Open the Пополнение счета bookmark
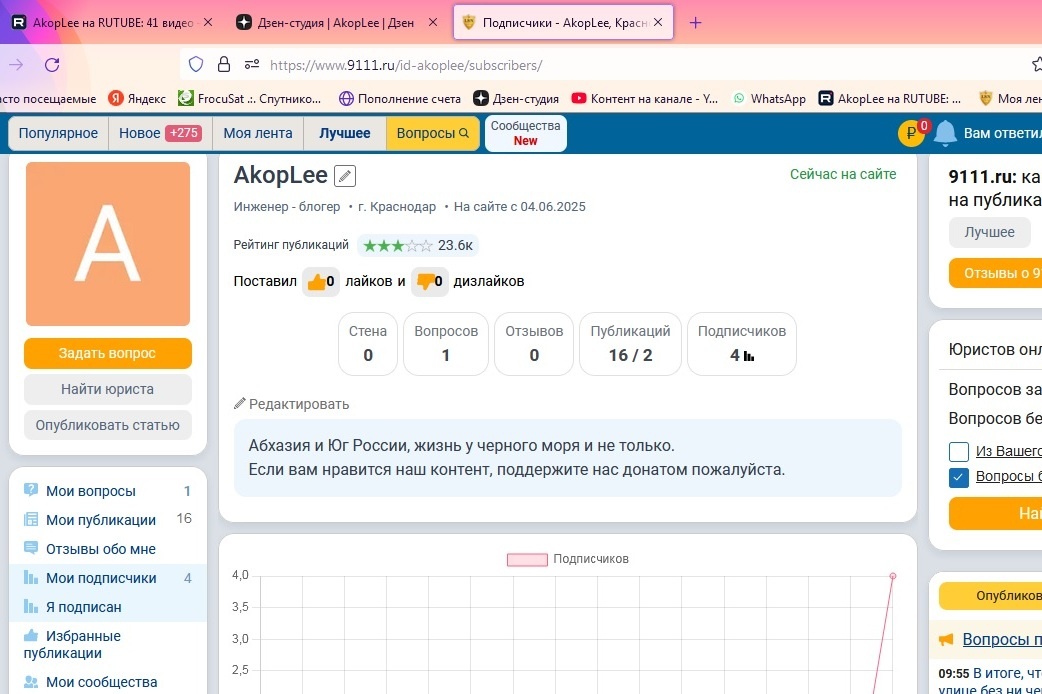This screenshot has height=694, width=1042. 400,98
